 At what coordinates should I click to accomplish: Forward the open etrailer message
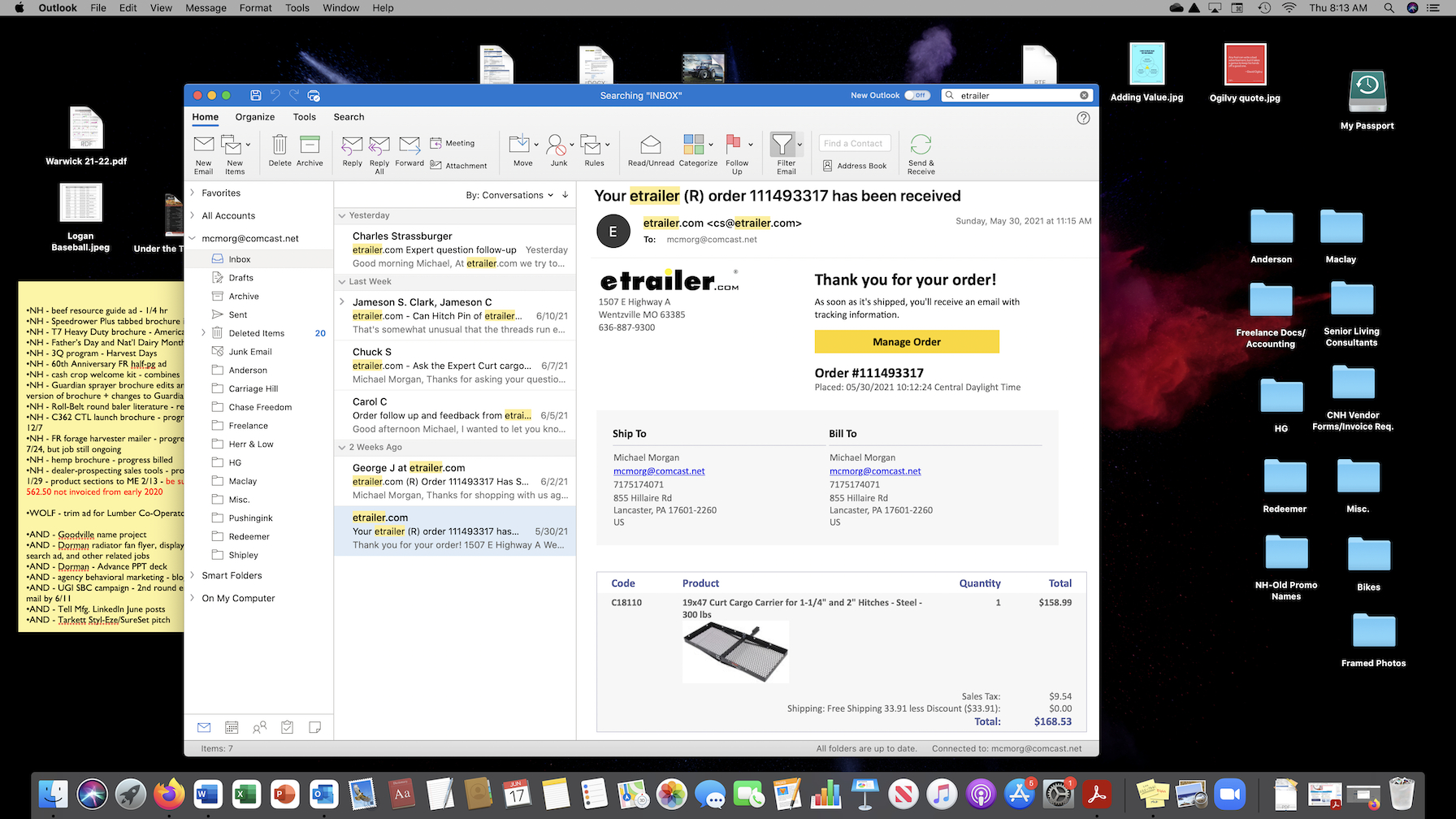coord(409,151)
